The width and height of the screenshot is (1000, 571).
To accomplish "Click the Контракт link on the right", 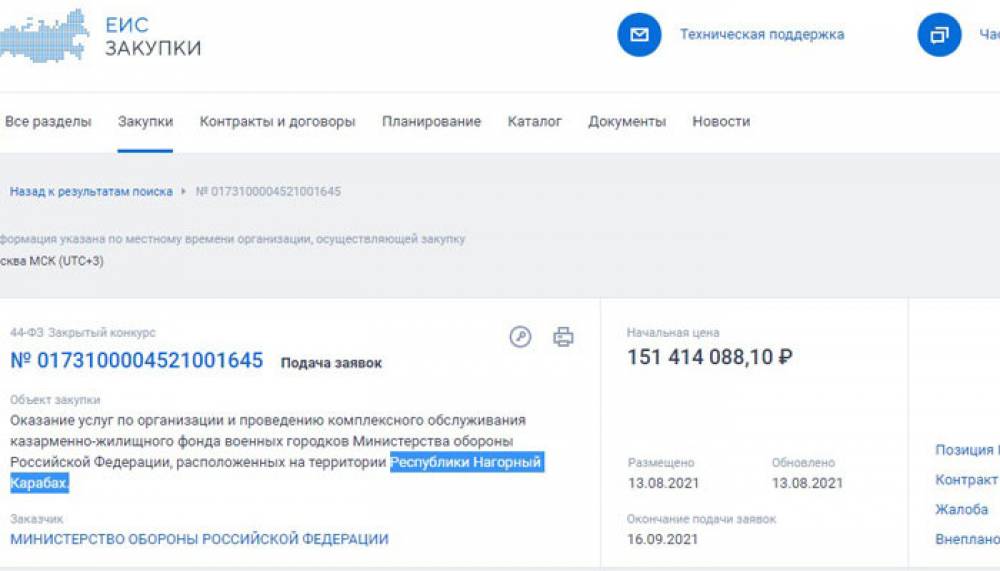I will (966, 480).
